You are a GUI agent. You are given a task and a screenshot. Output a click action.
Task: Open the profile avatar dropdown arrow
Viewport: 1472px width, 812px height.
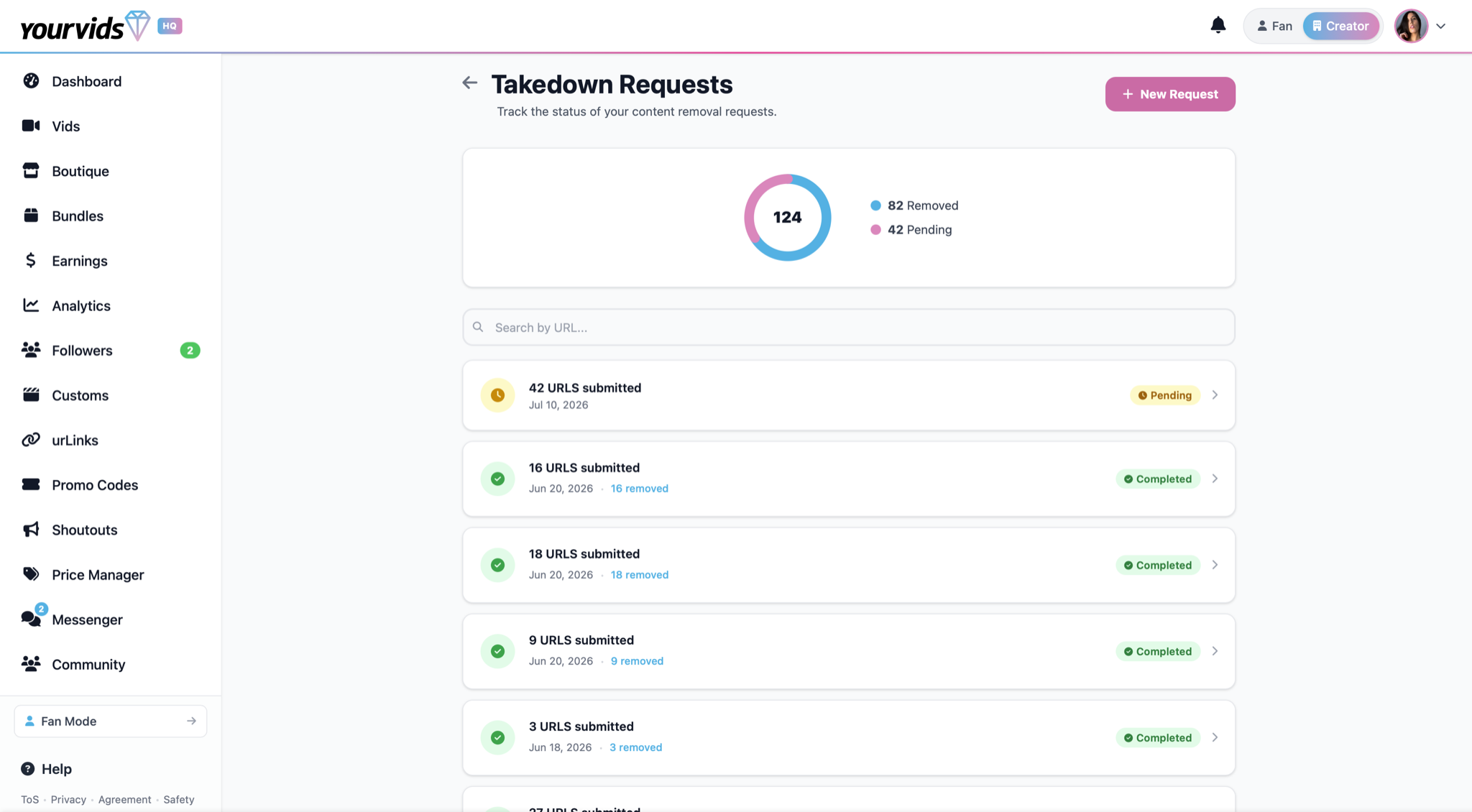[1441, 26]
